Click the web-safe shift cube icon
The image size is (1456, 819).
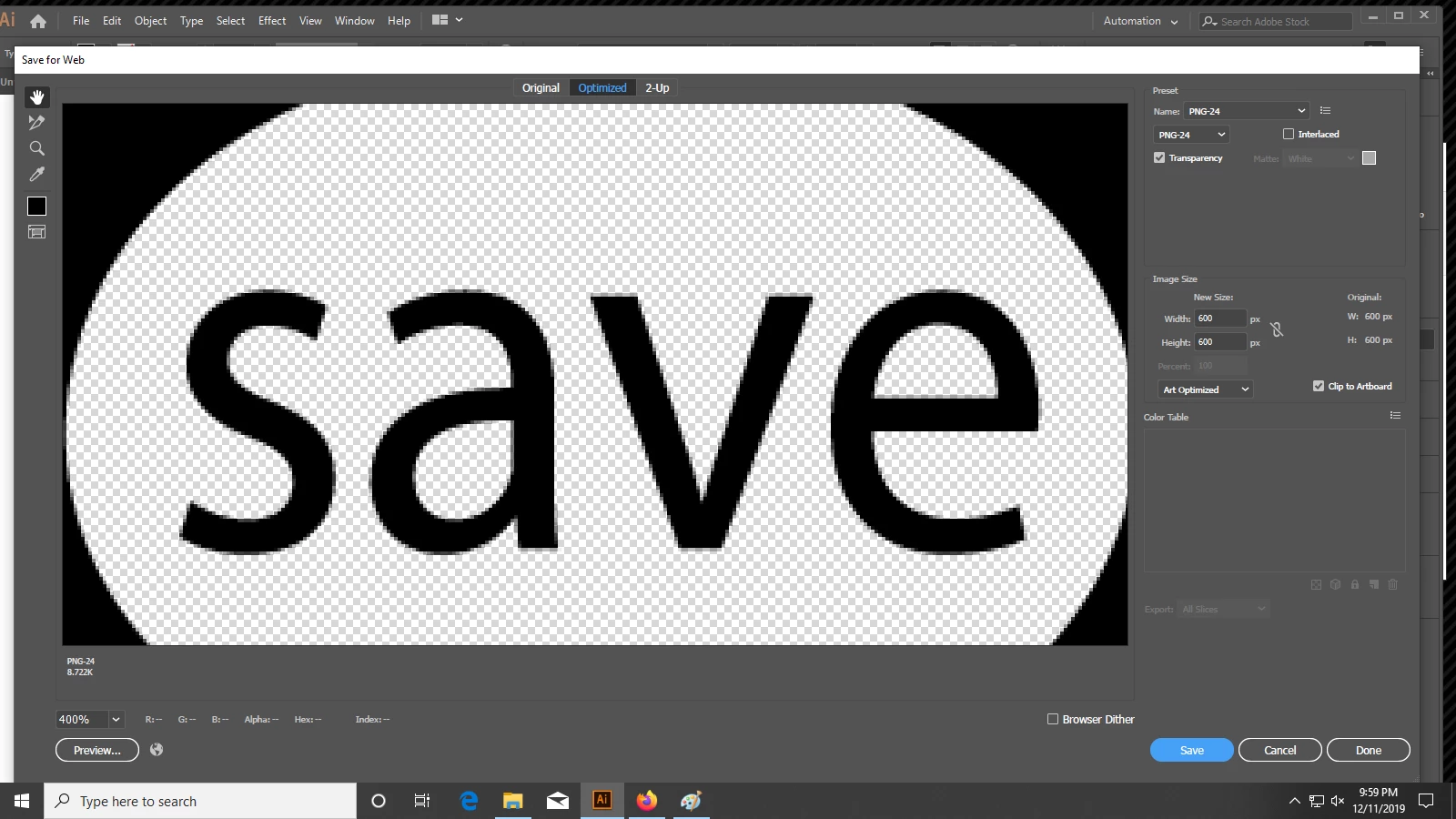point(1335,584)
